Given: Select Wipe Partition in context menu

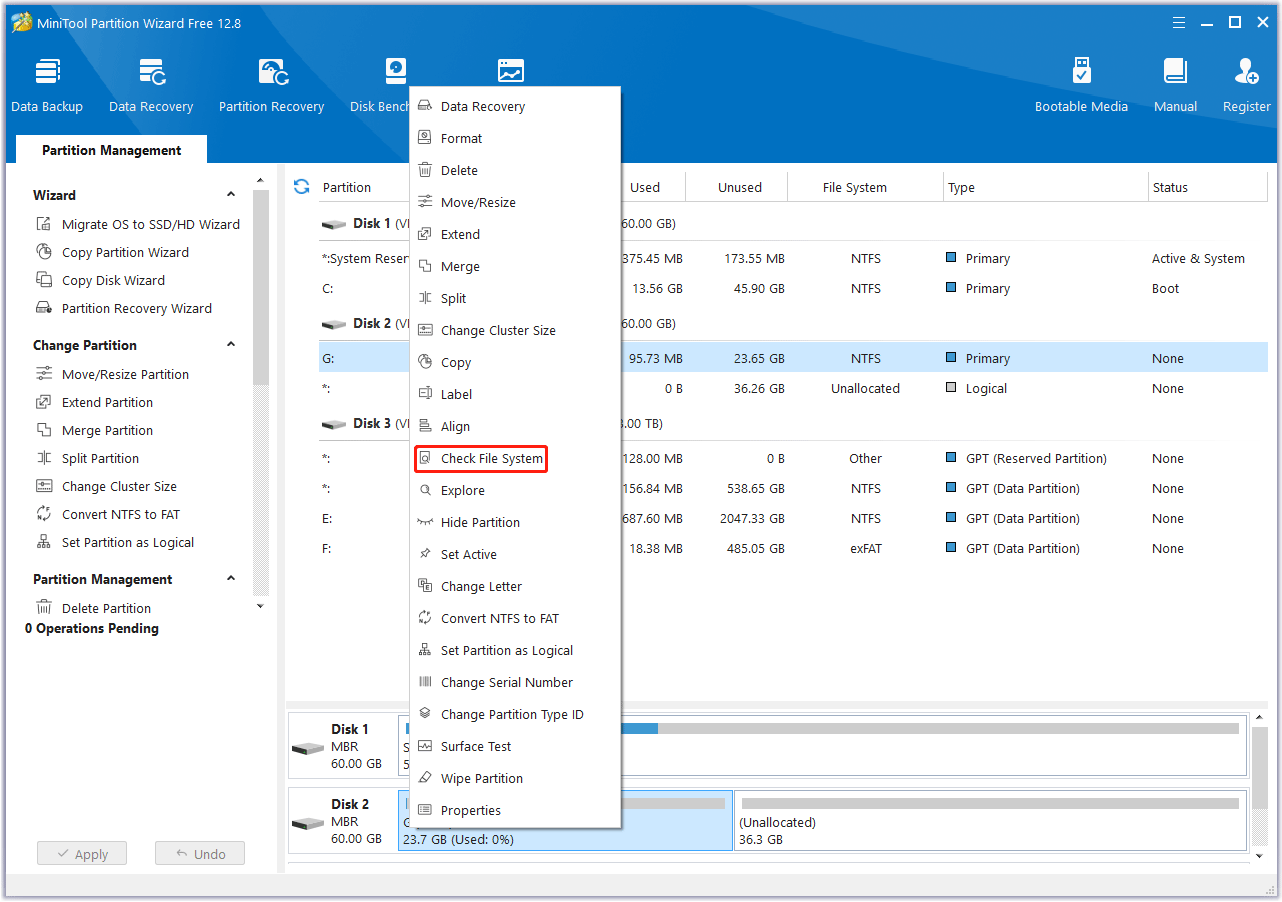Looking at the screenshot, I should tap(515, 778).
